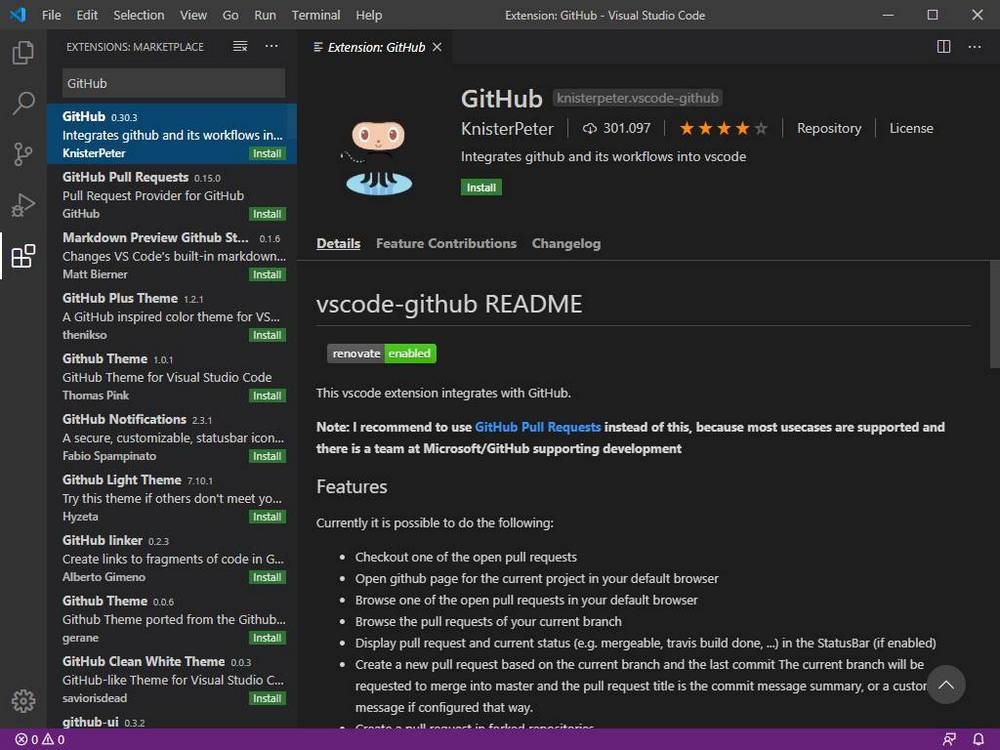
Task: Select github-ui list entry
Action: tap(172, 721)
